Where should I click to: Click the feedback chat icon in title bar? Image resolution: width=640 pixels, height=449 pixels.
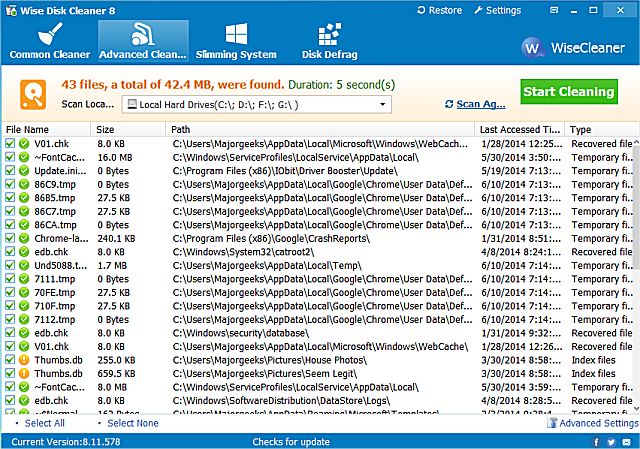[554, 10]
